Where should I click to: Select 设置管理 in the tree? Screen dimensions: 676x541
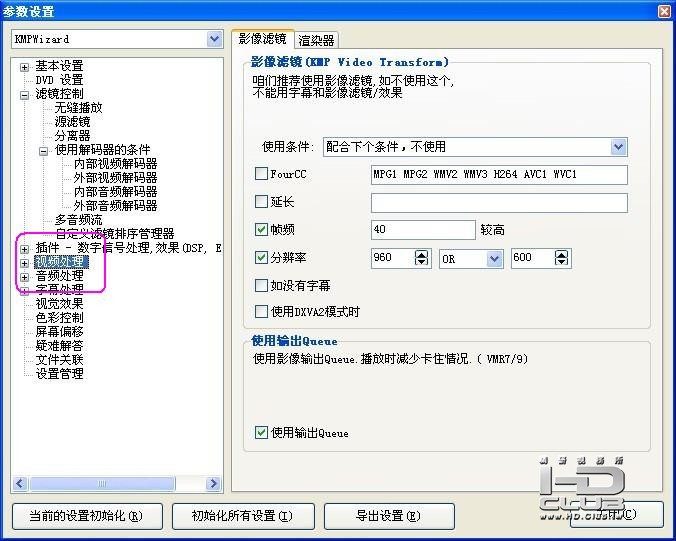tap(59, 374)
